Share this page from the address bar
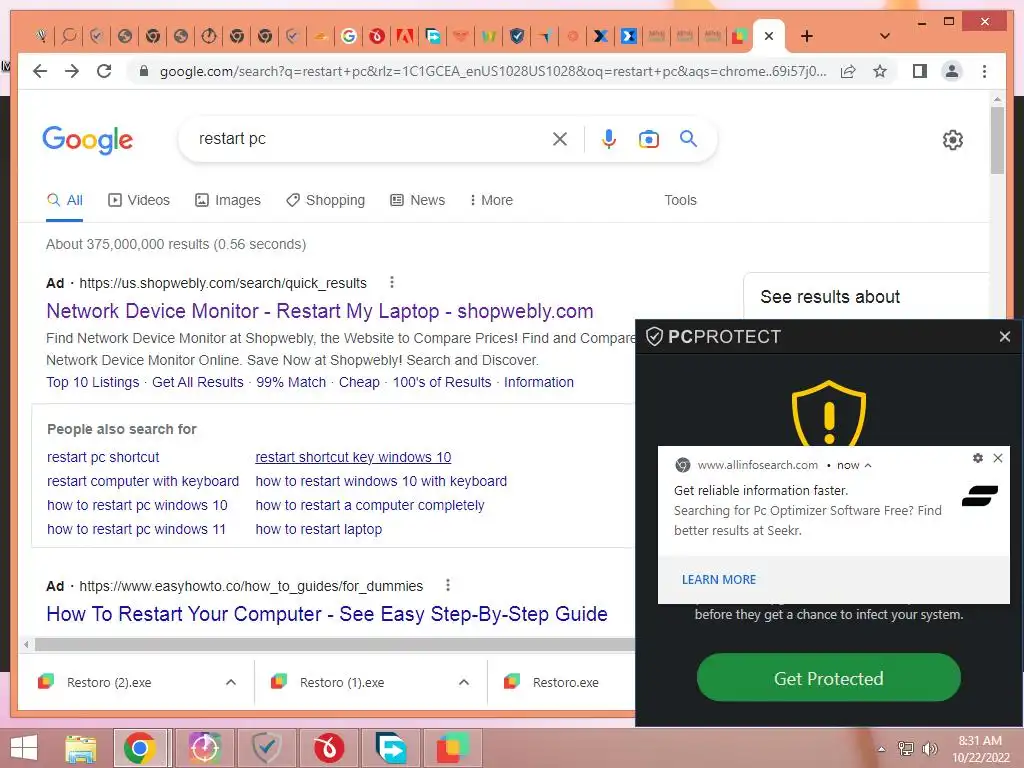 [848, 71]
